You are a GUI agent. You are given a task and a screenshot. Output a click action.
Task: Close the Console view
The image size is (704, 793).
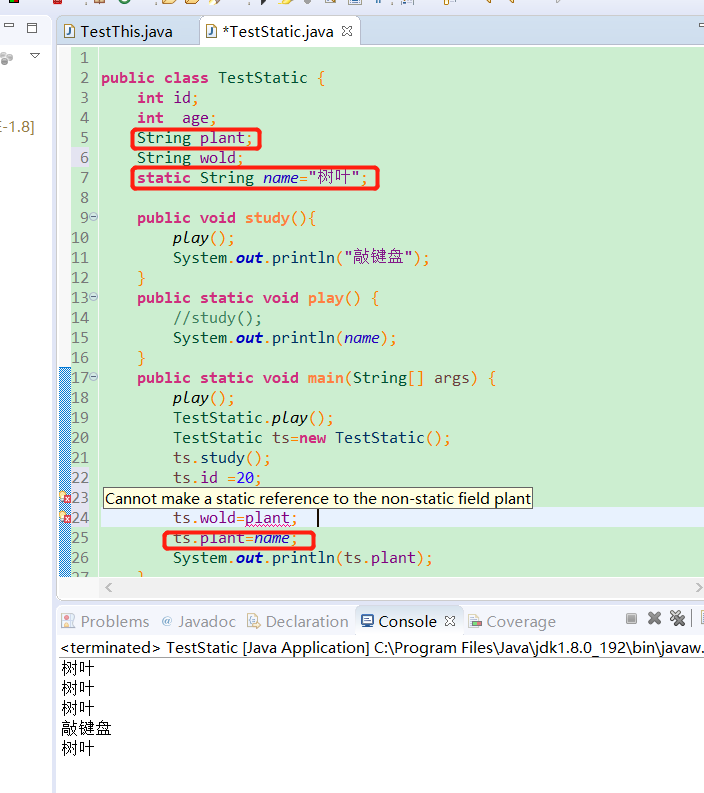tap(450, 621)
